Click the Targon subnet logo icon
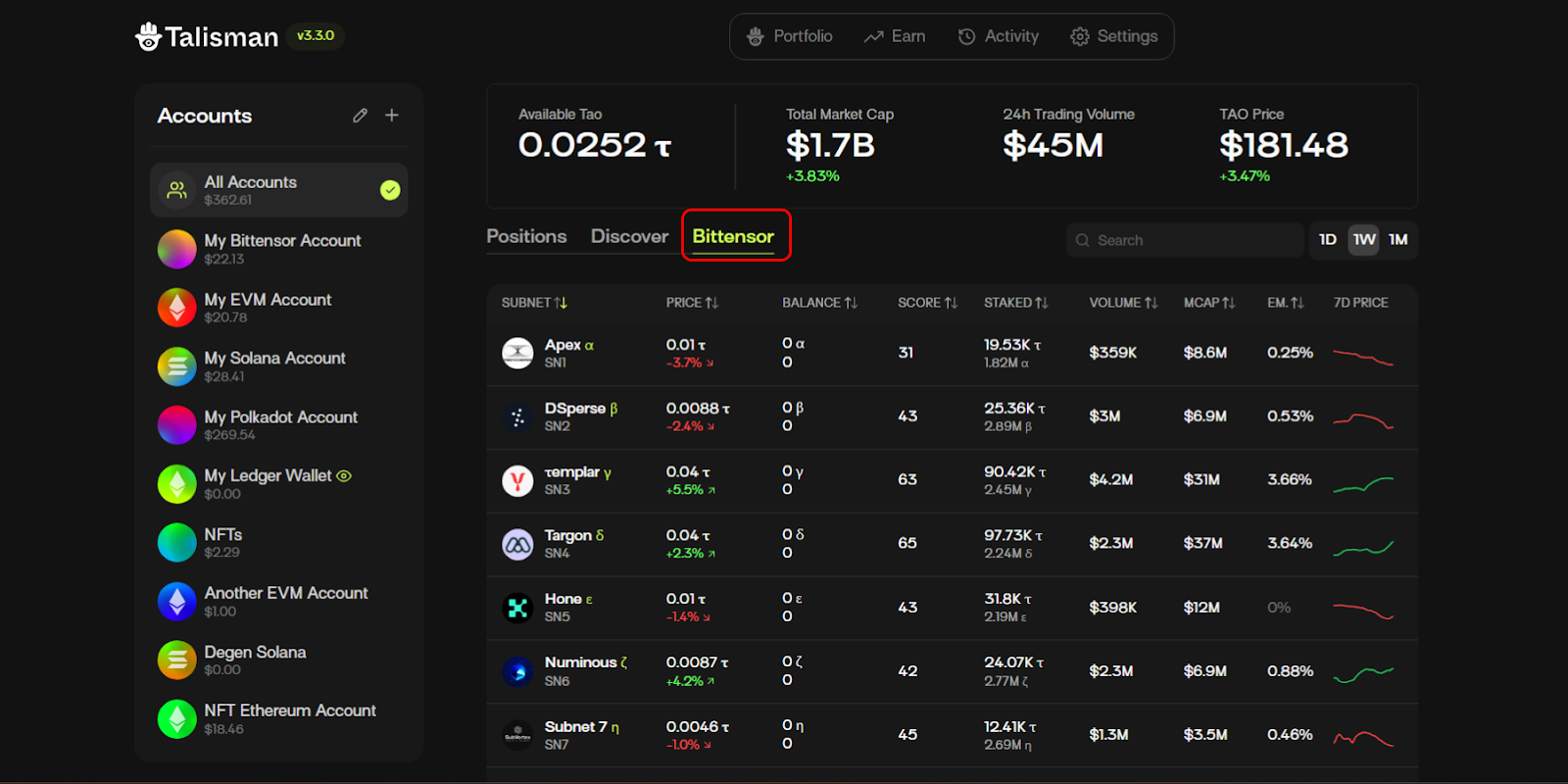The width and height of the screenshot is (1568, 784). tap(517, 544)
